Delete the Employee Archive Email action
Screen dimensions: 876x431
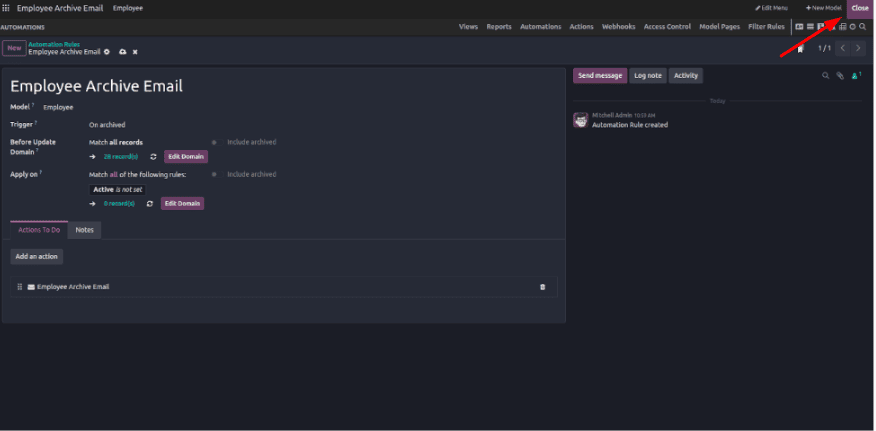542,287
